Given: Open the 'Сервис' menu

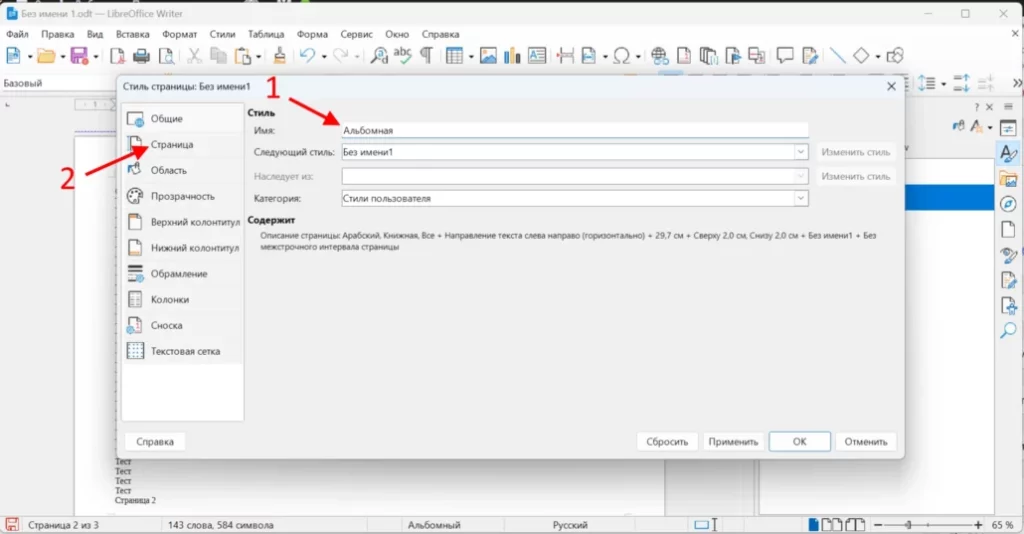Looking at the screenshot, I should click(357, 34).
